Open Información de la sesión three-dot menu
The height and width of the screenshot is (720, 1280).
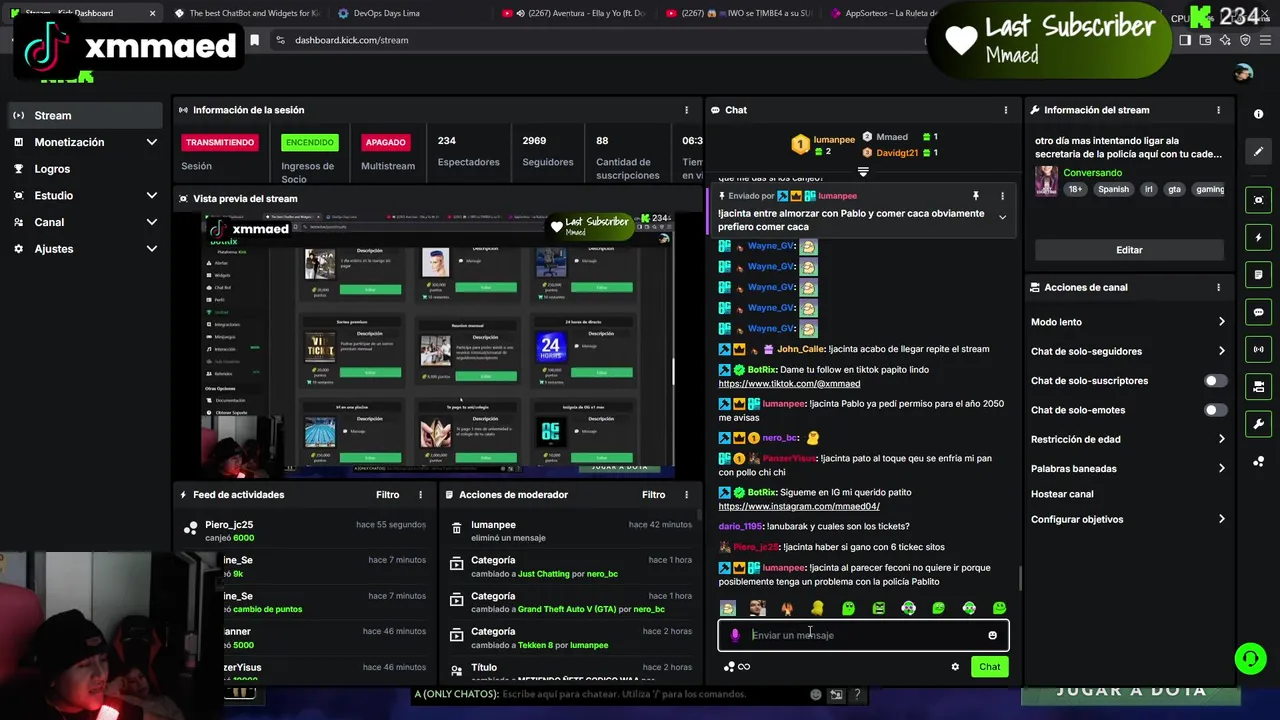[686, 110]
